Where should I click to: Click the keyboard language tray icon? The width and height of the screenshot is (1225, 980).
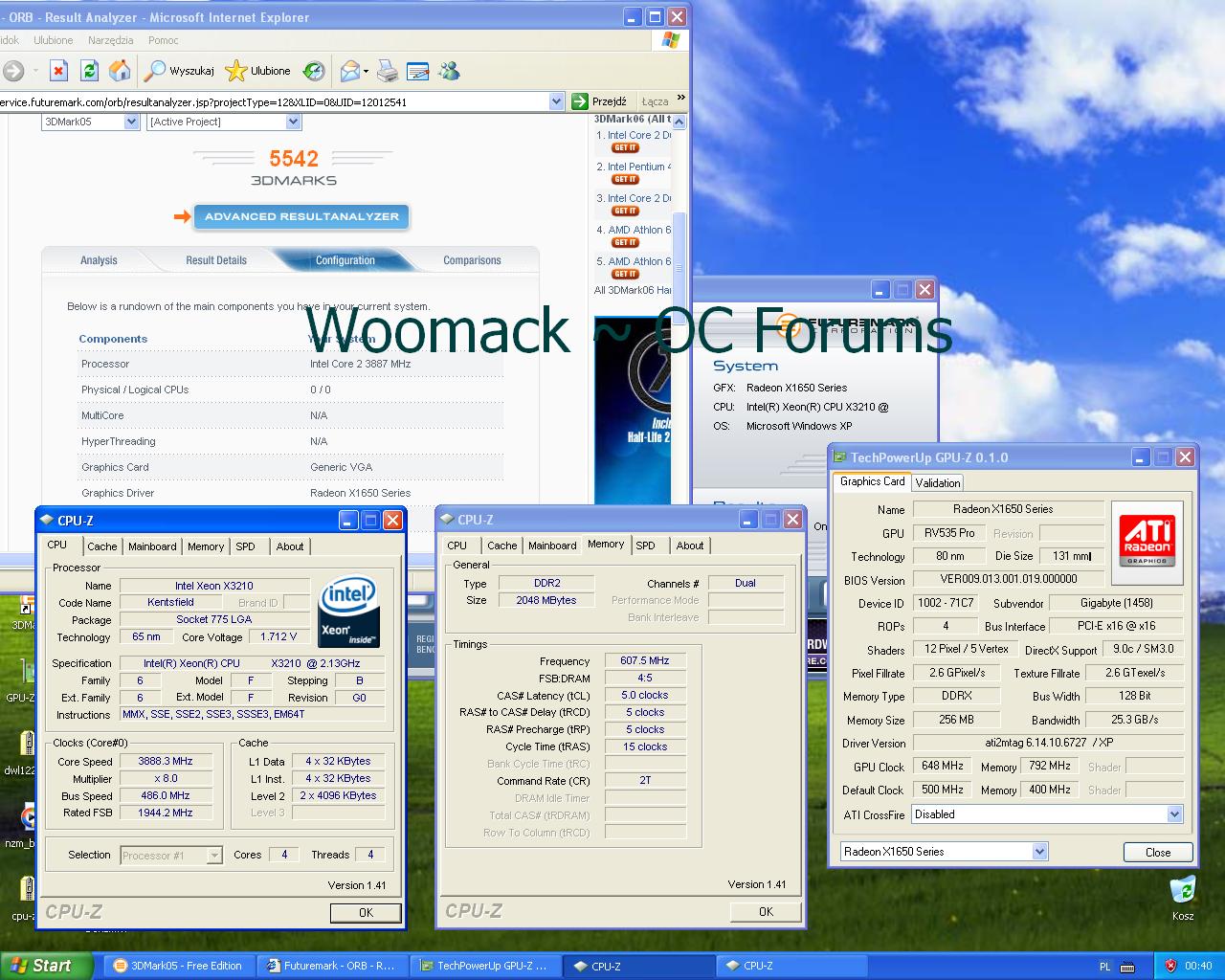(x=1128, y=966)
